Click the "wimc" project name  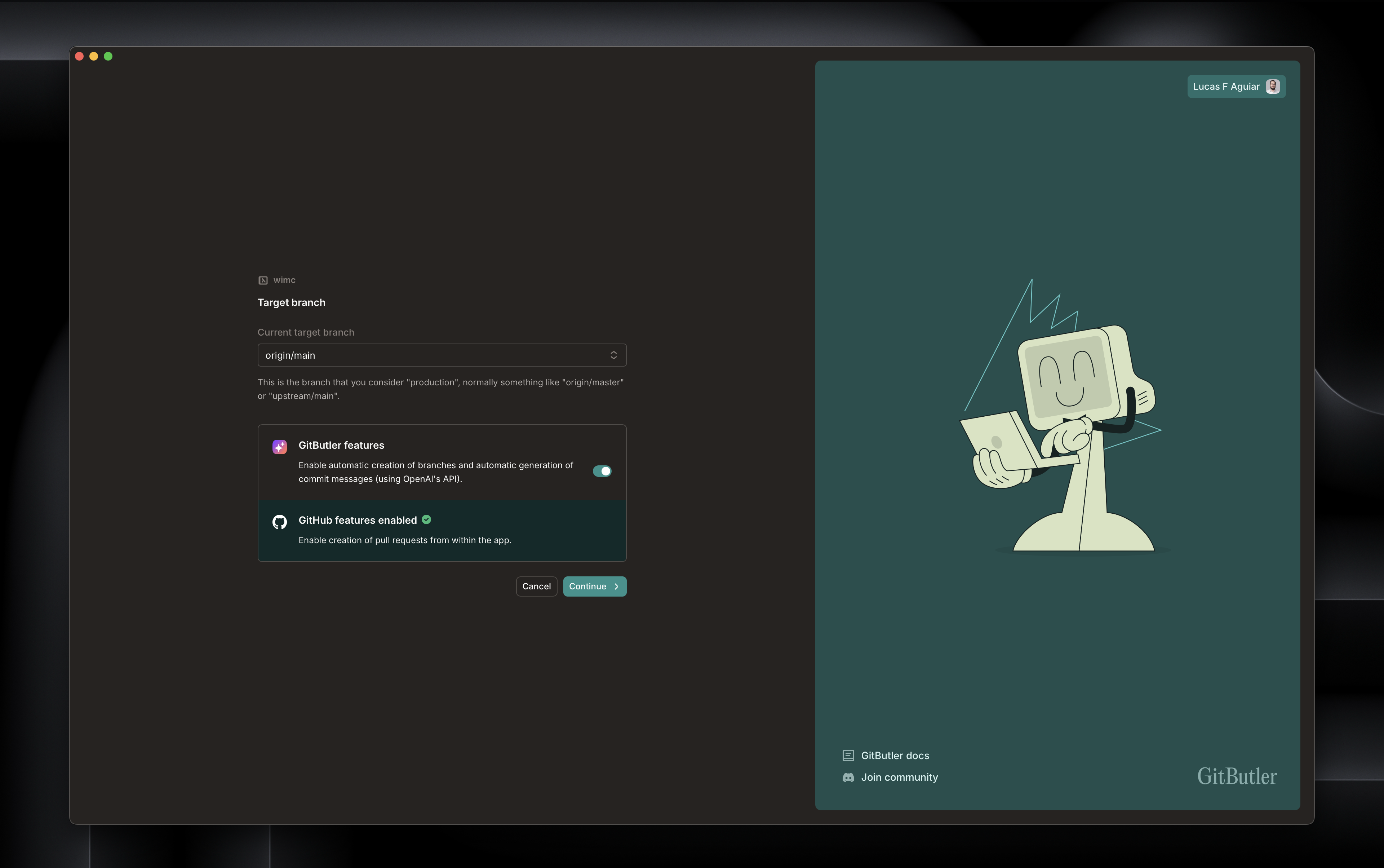tap(284, 280)
